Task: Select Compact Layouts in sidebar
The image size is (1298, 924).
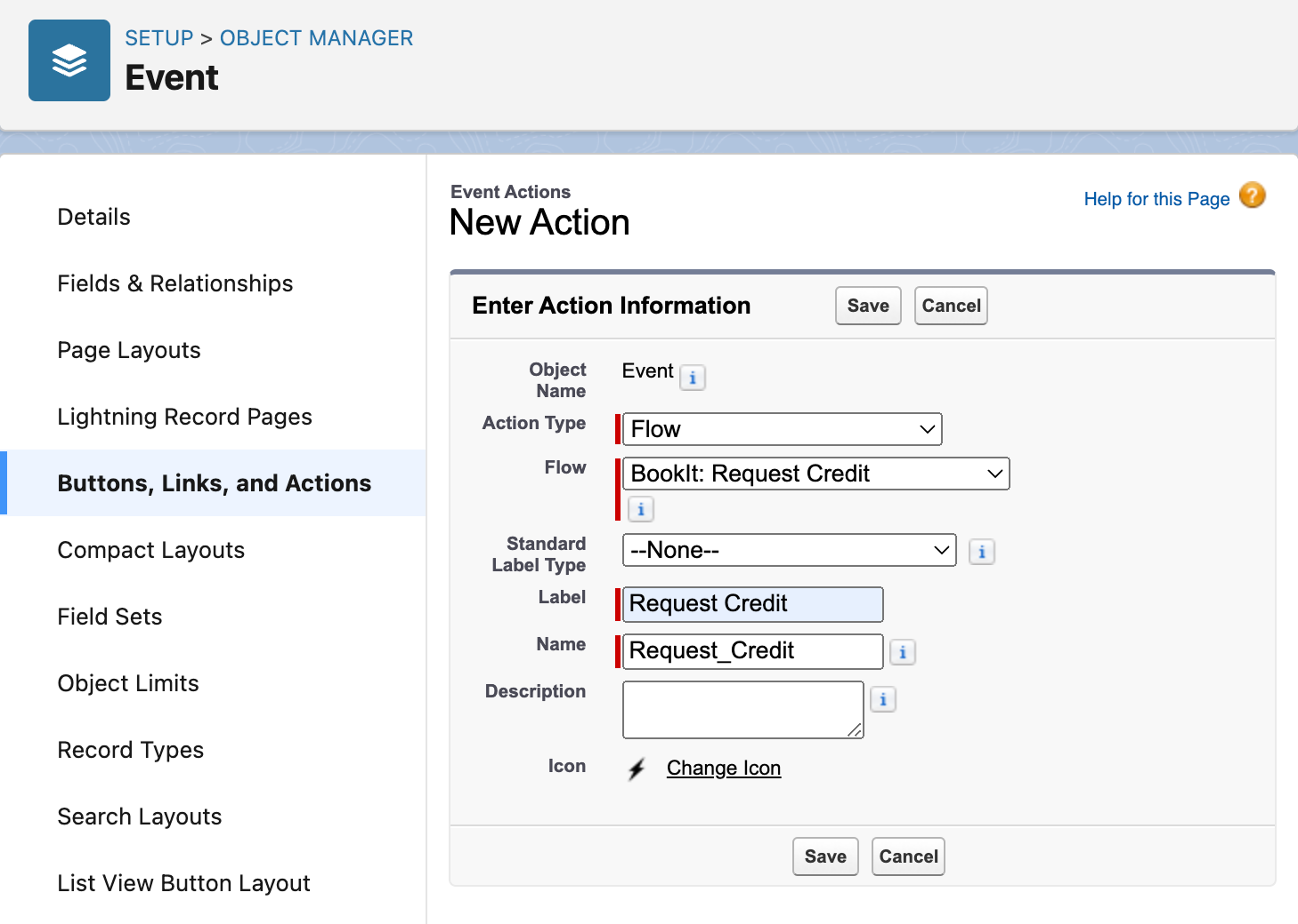Action: coord(151,550)
